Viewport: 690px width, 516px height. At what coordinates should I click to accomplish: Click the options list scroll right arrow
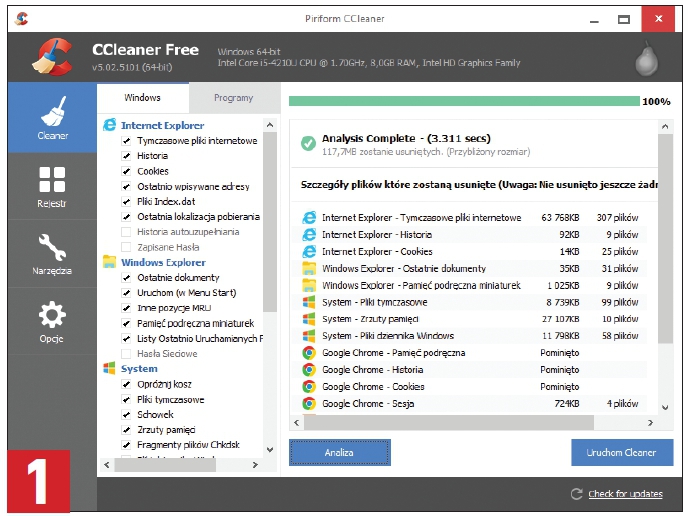pos(255,465)
